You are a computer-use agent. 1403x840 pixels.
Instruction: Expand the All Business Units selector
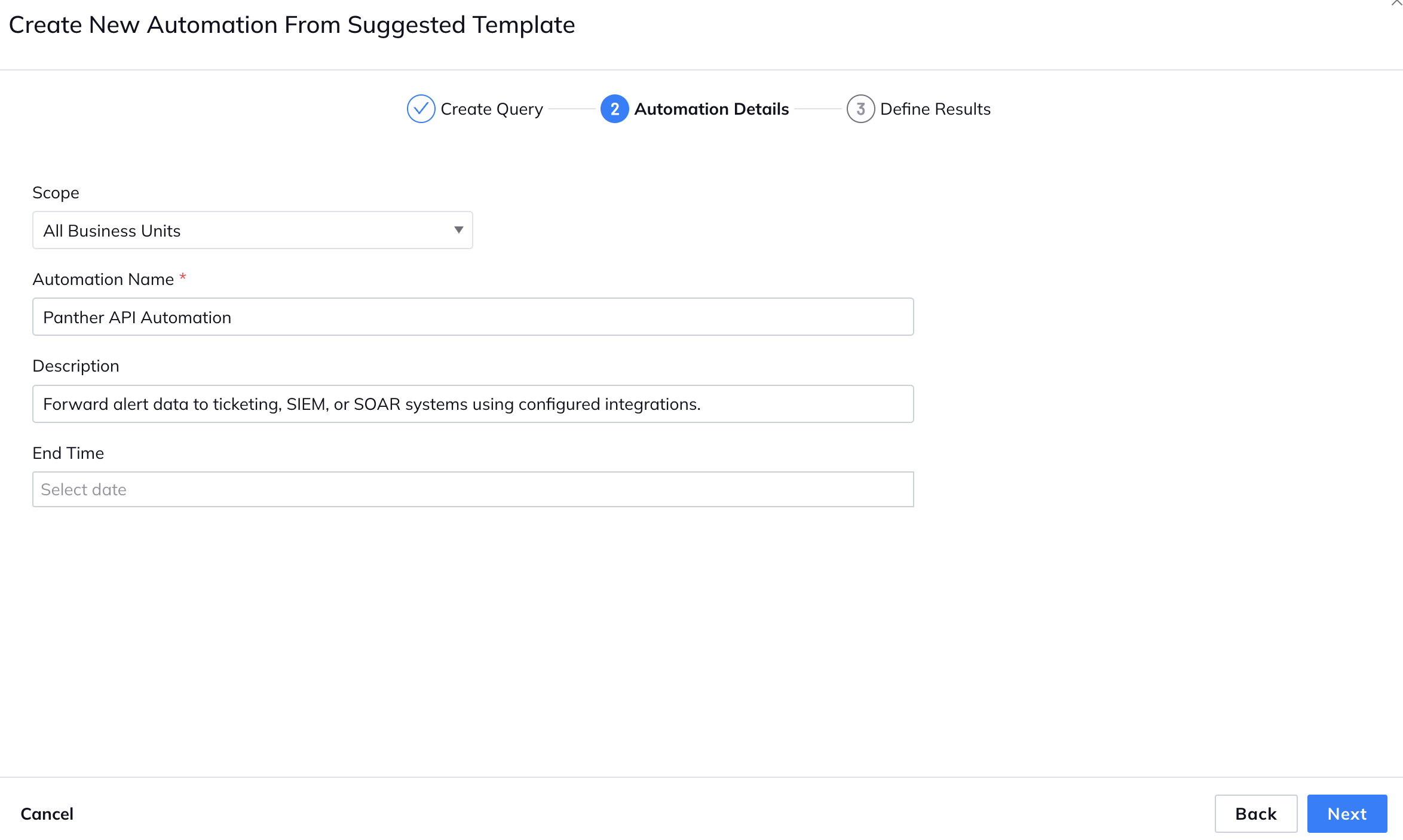coord(252,230)
